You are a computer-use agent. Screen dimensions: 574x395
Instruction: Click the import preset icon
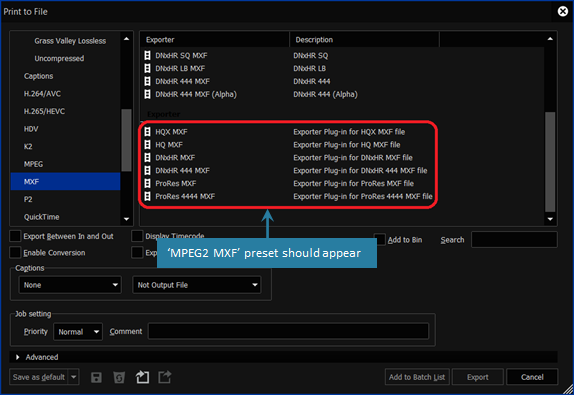pyautogui.click(x=142, y=377)
